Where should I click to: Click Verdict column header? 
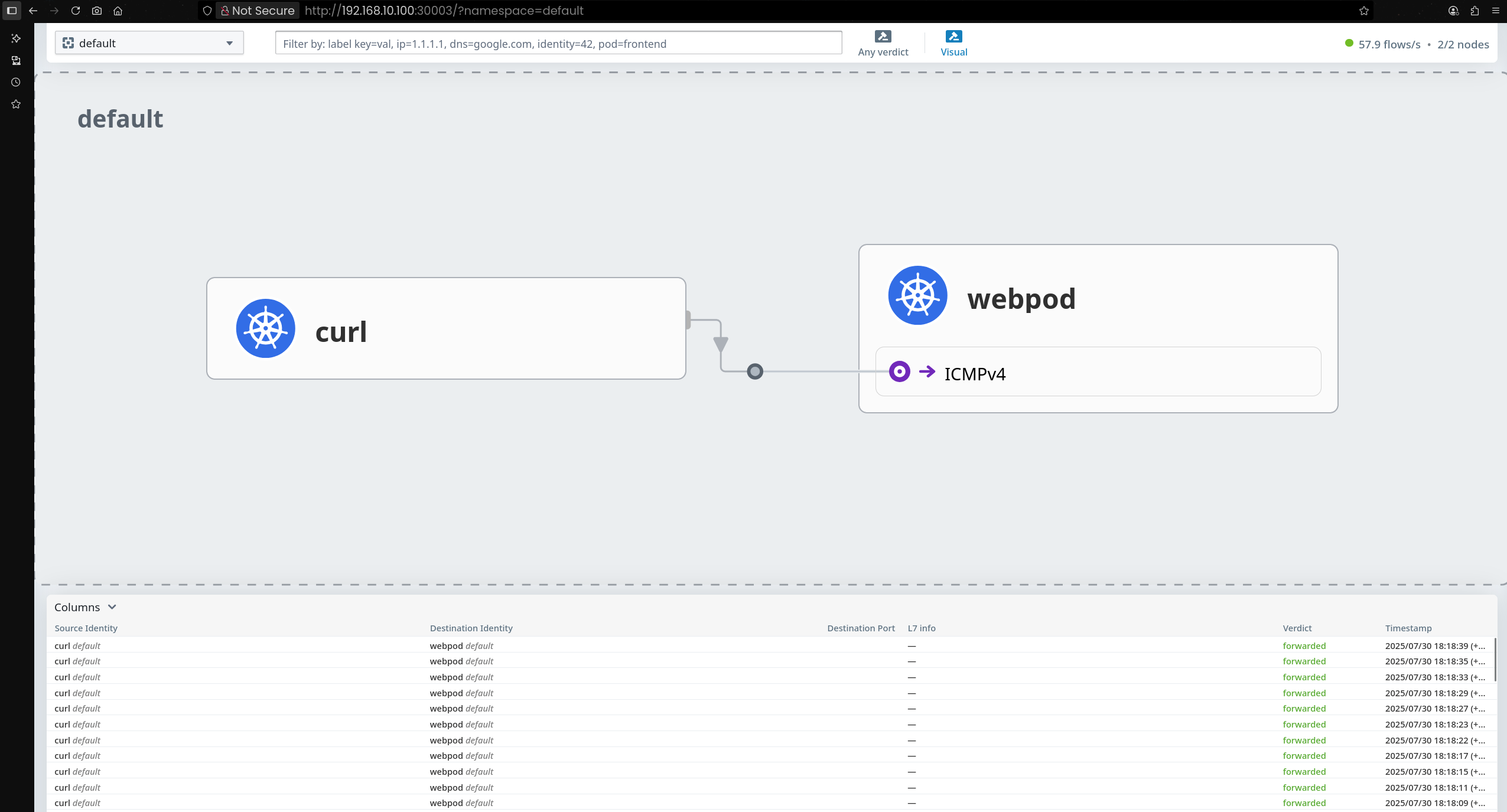point(1297,628)
